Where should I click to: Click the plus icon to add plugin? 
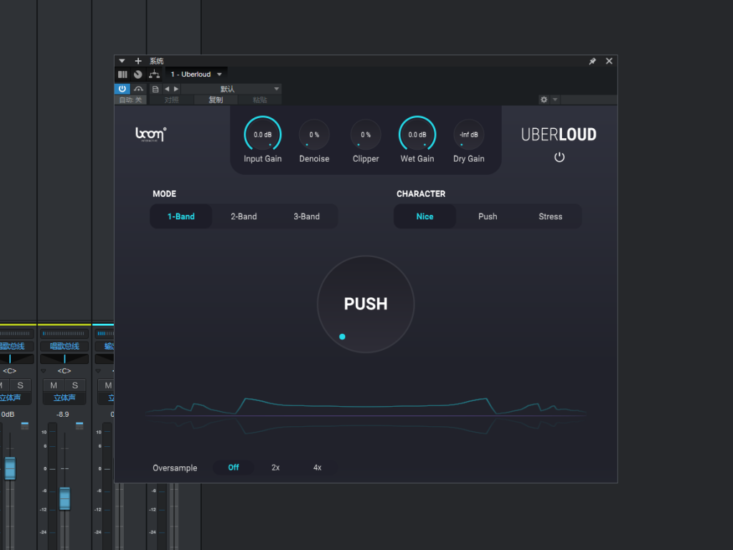[x=138, y=61]
